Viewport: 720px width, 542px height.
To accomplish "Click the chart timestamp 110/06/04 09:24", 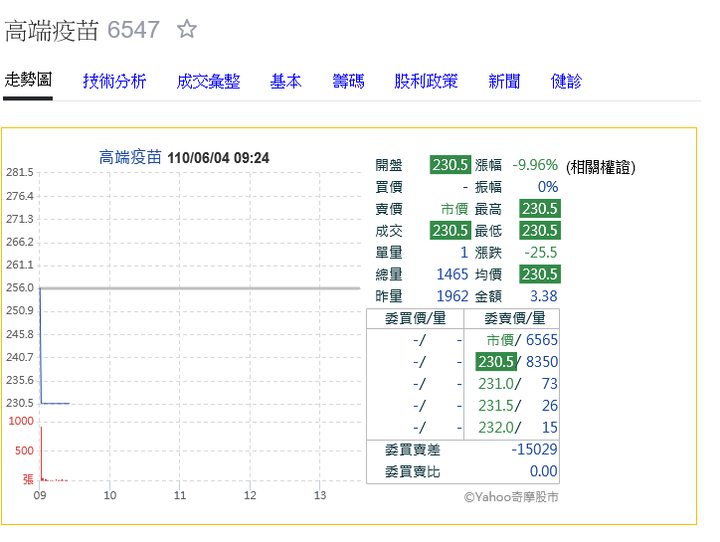I will pyautogui.click(x=218, y=158).
